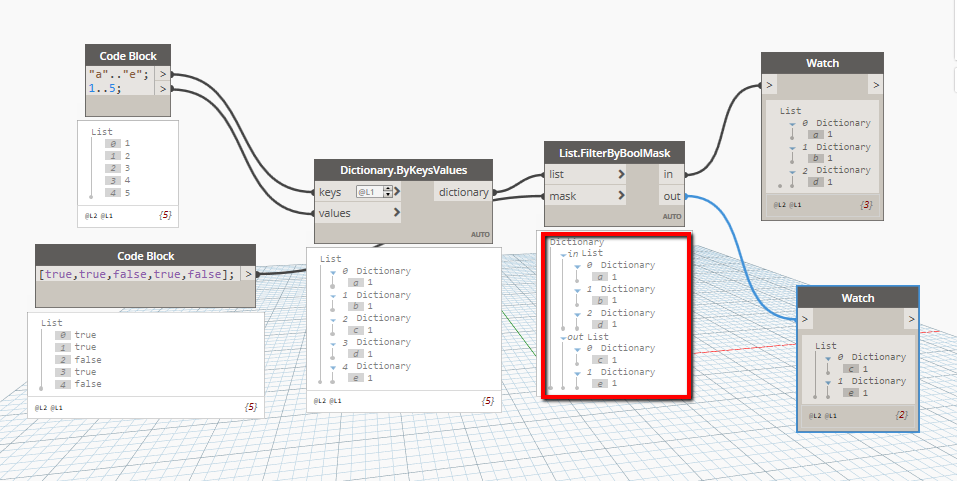
Task: Collapse "0 Dictionary" in the lower Watch
Action: click(x=828, y=358)
